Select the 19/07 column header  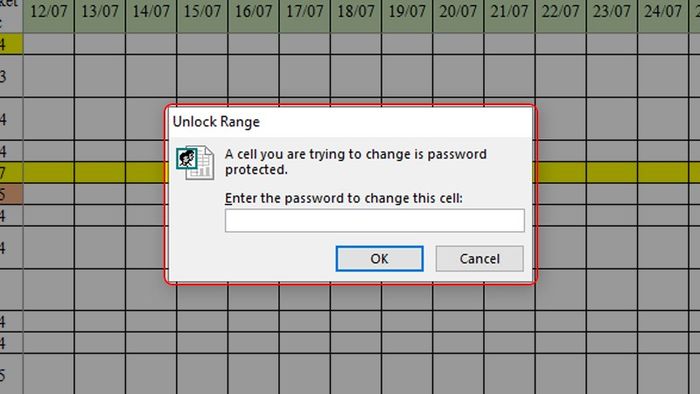coord(407,13)
